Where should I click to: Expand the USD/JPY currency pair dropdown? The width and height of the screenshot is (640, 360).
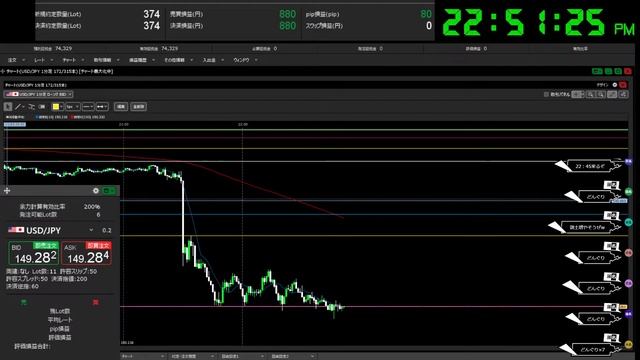coord(91,230)
